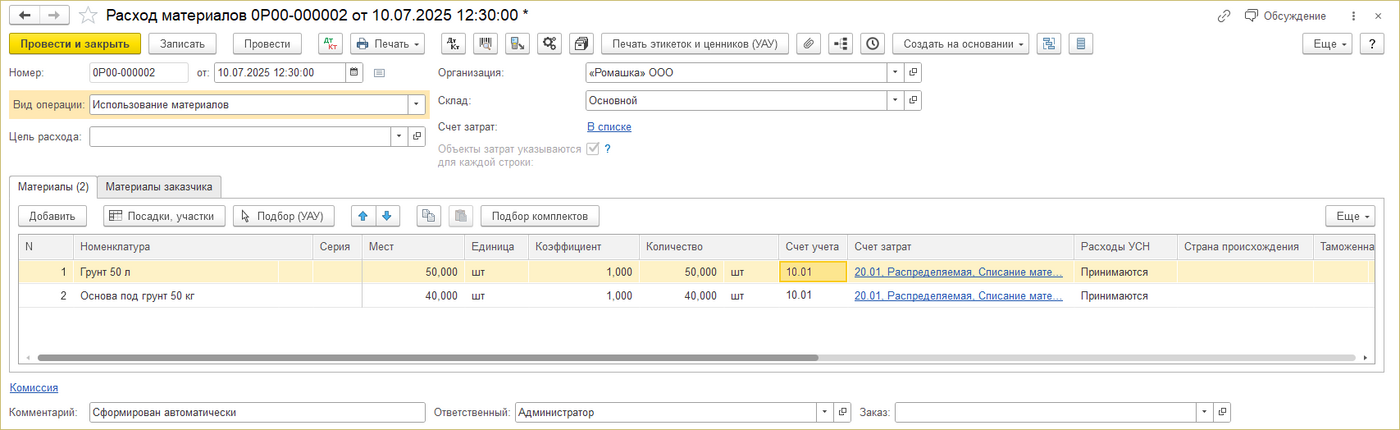Move row down with blue arrow
Viewport: 1400px width, 430px height.
coord(387,216)
